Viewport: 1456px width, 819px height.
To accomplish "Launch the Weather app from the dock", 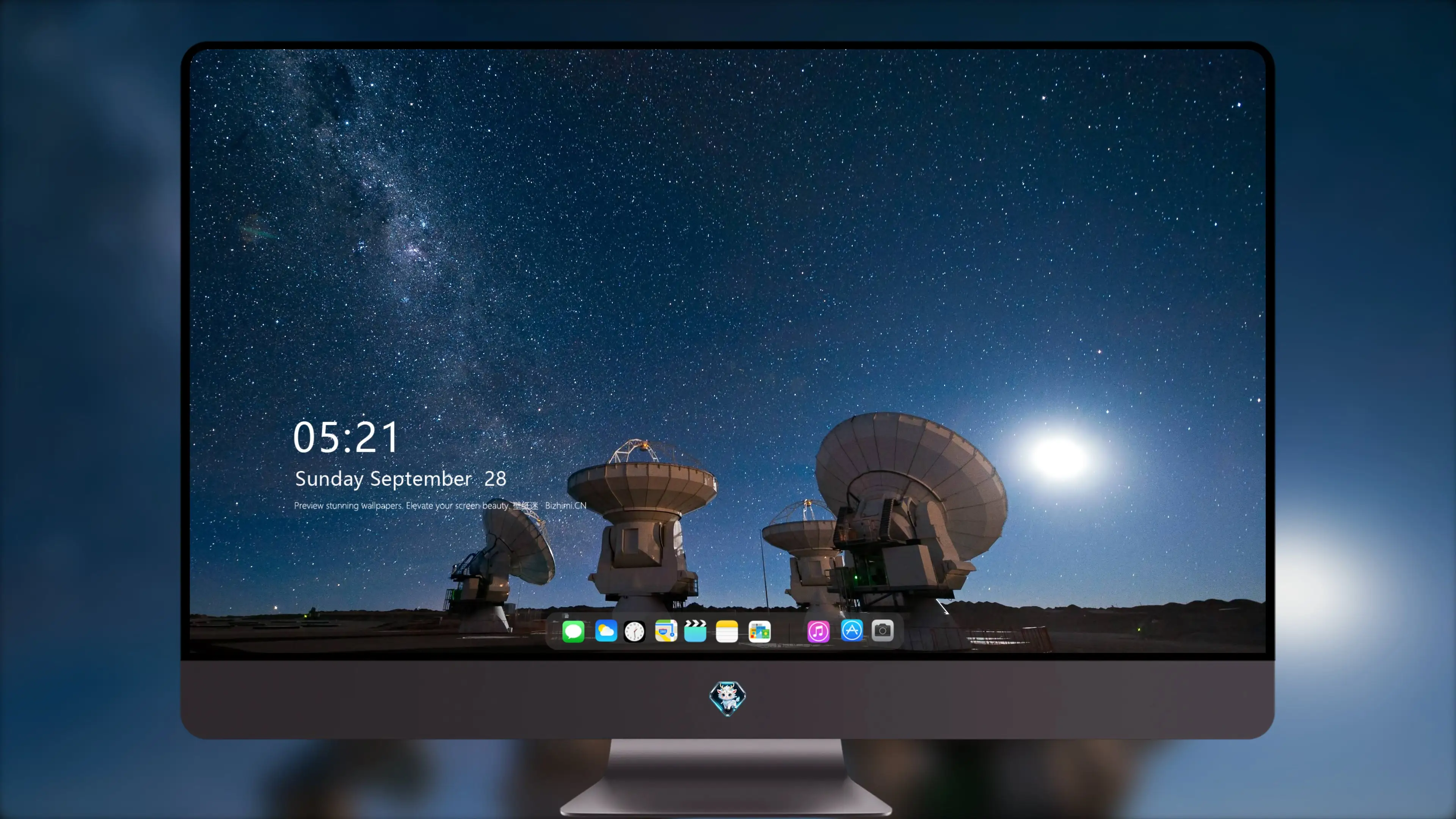I will [606, 631].
